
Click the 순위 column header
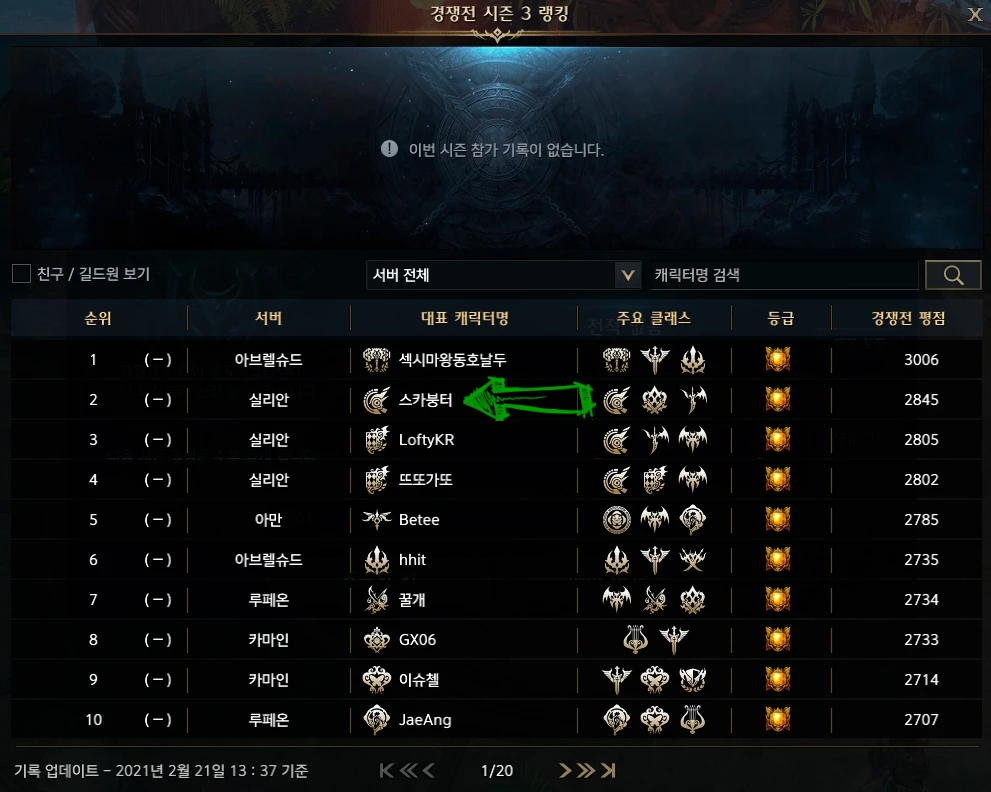point(98,318)
